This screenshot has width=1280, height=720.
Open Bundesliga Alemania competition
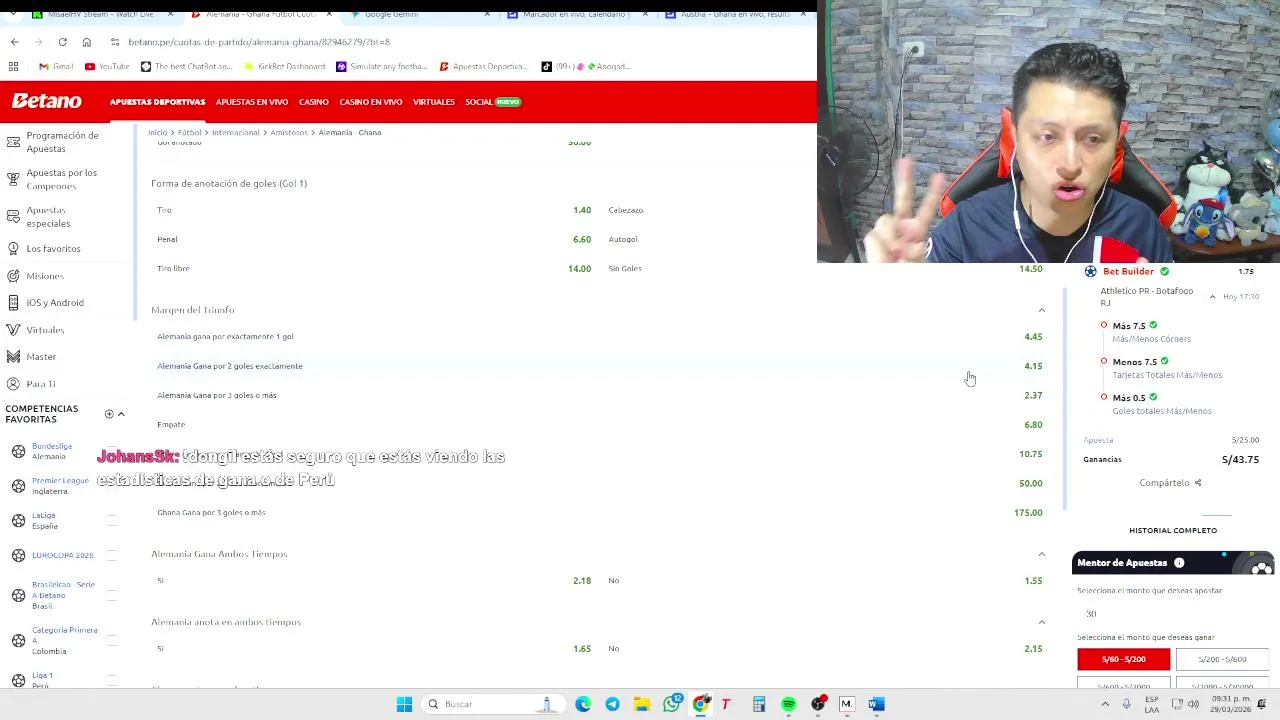tap(52, 451)
